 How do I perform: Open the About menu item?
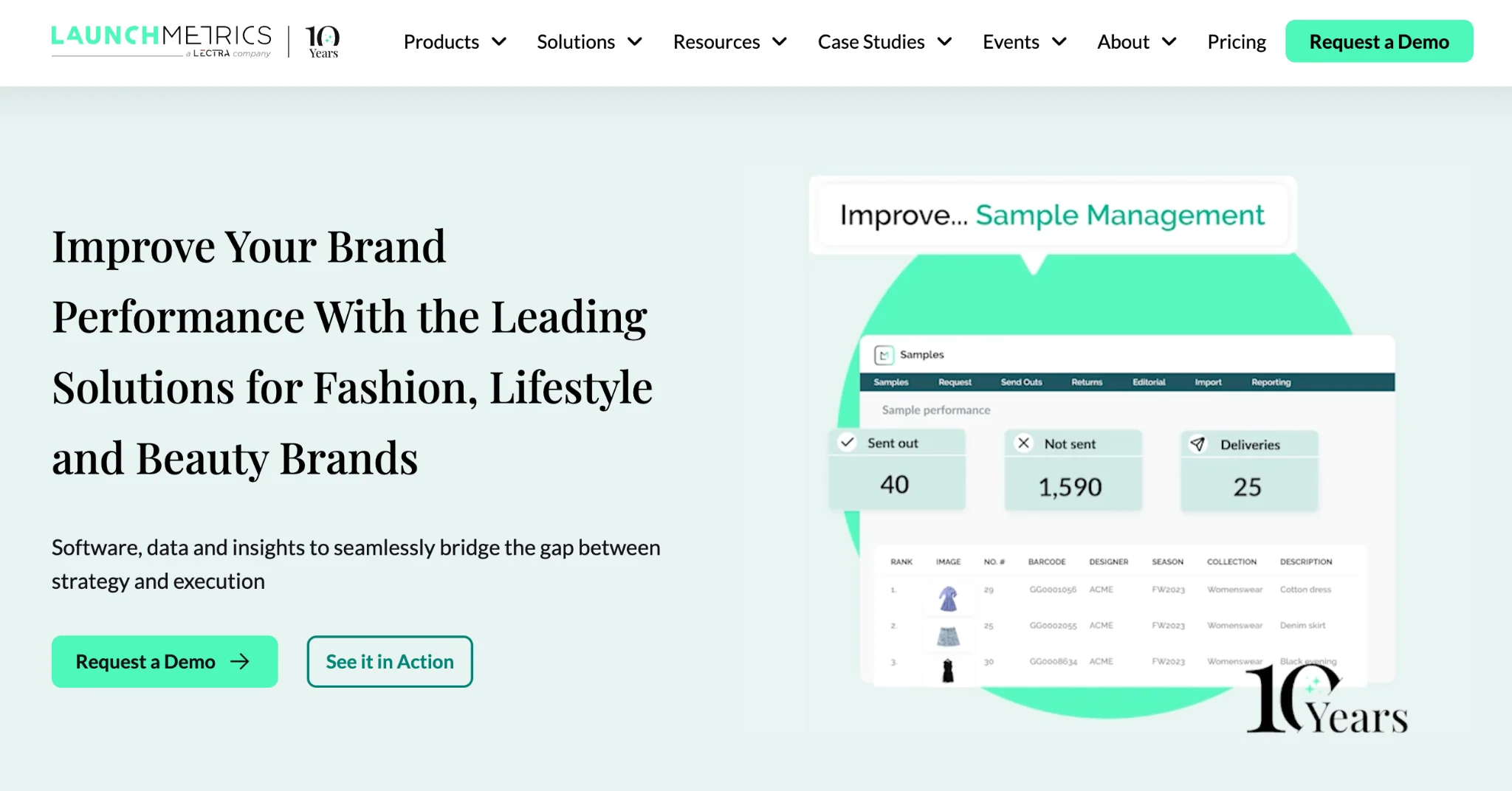coord(1123,42)
